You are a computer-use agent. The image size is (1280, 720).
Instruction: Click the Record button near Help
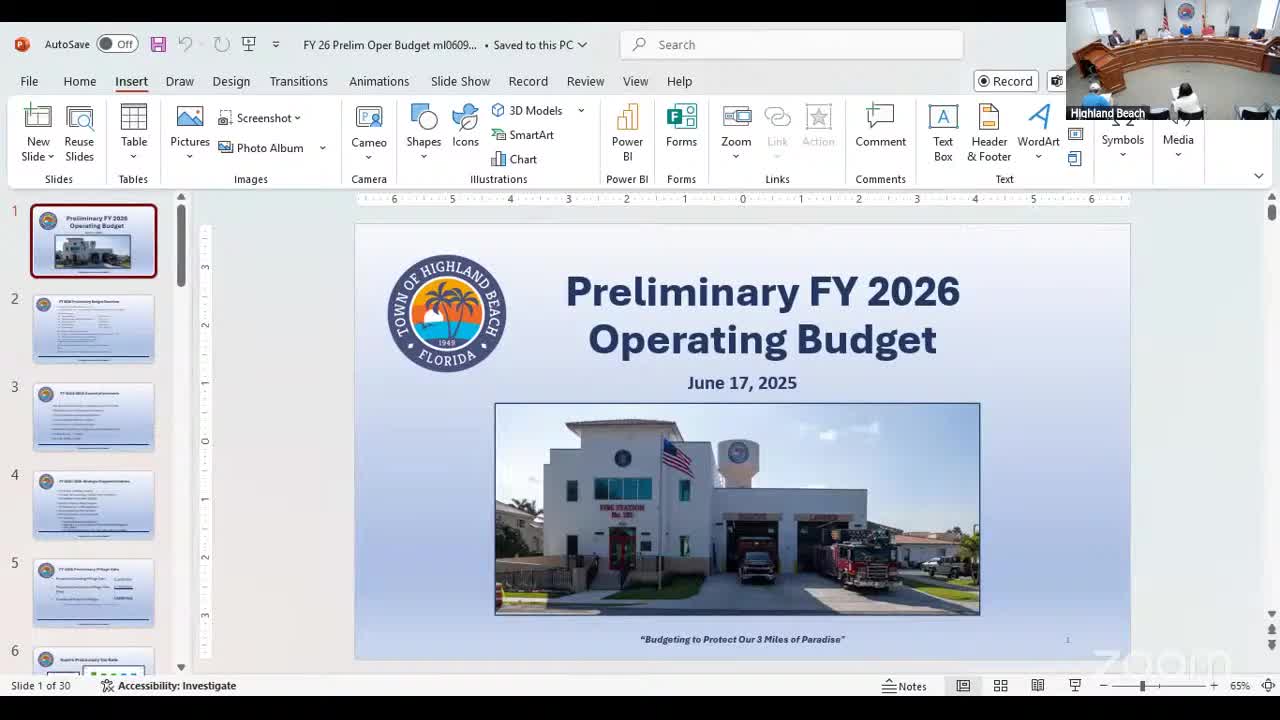pyautogui.click(x=1006, y=81)
